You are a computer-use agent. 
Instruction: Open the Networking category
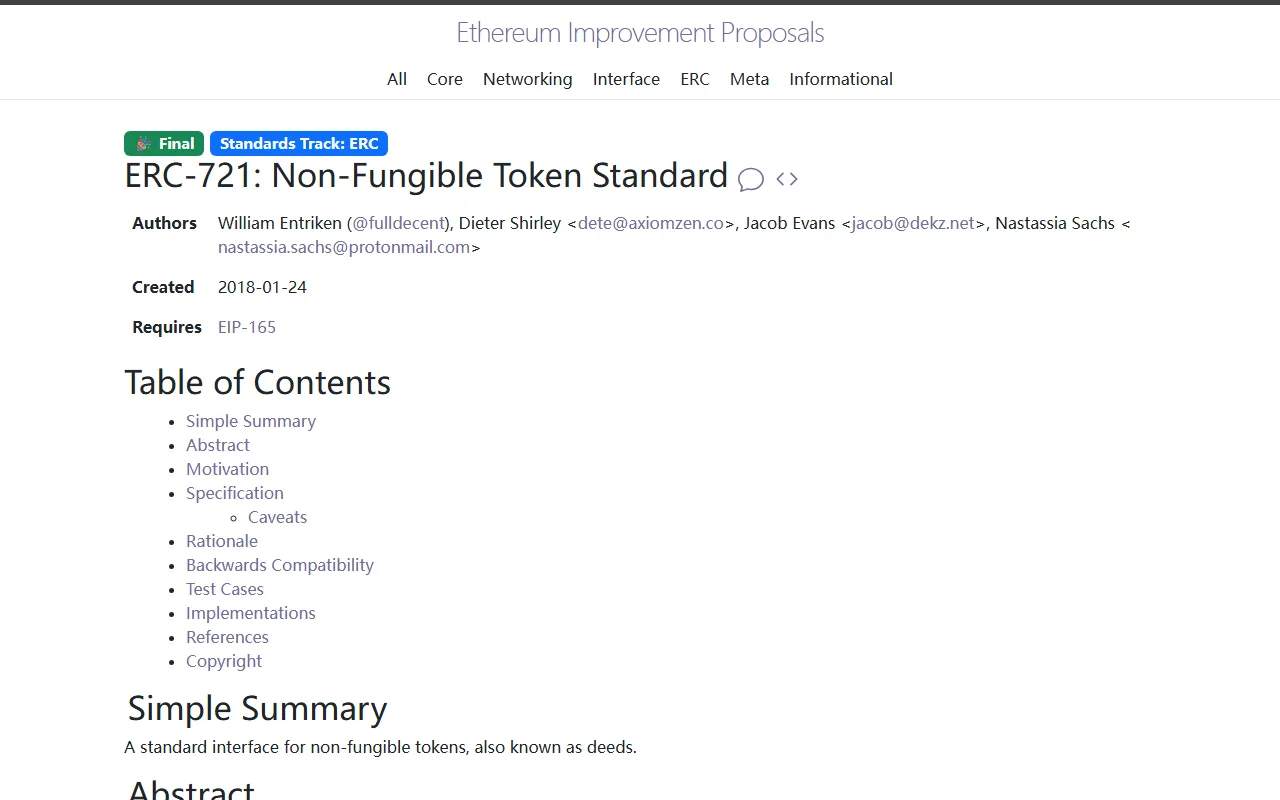(528, 79)
